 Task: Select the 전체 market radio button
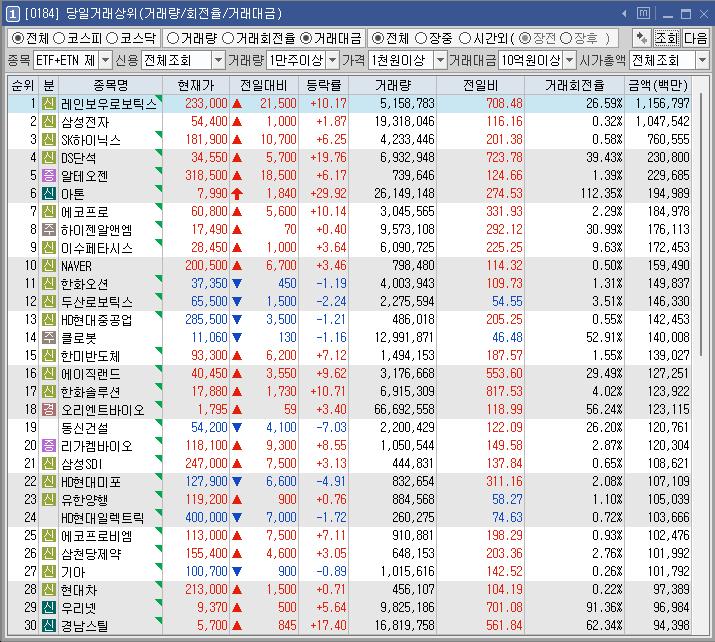pyautogui.click(x=18, y=38)
